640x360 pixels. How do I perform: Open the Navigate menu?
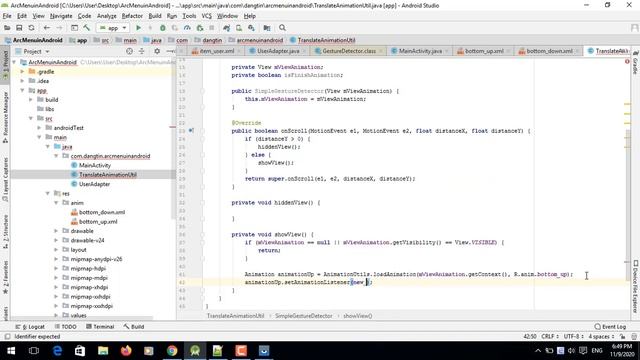(x=61, y=16)
